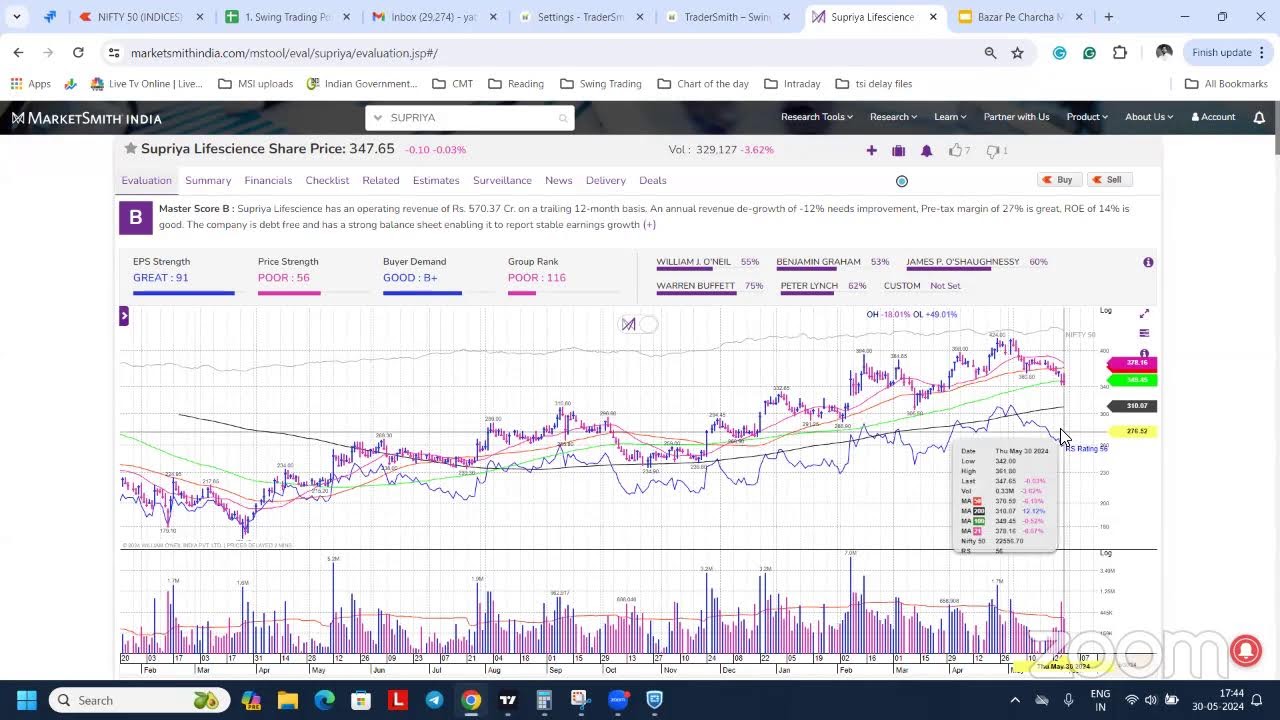Screen dimensions: 1280x720
Task: Open the Estimates tab
Action: (x=436, y=181)
